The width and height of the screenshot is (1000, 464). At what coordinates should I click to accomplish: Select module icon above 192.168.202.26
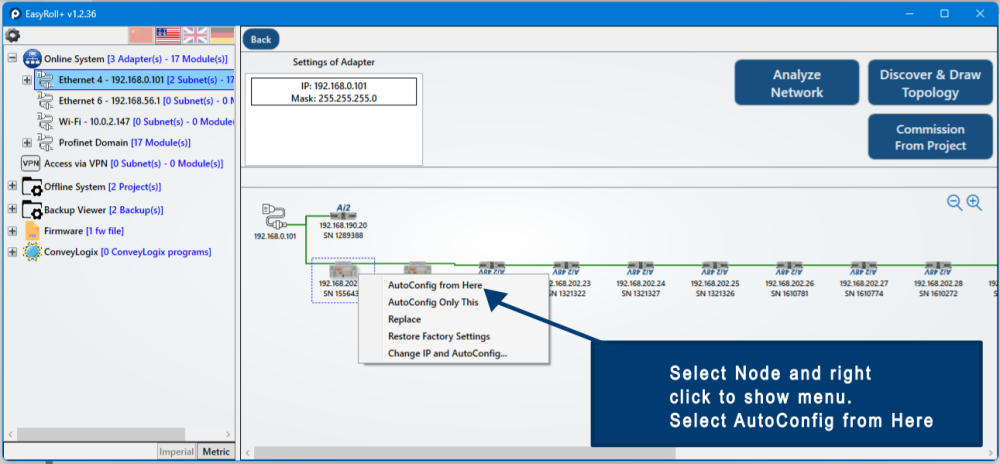tap(790, 268)
